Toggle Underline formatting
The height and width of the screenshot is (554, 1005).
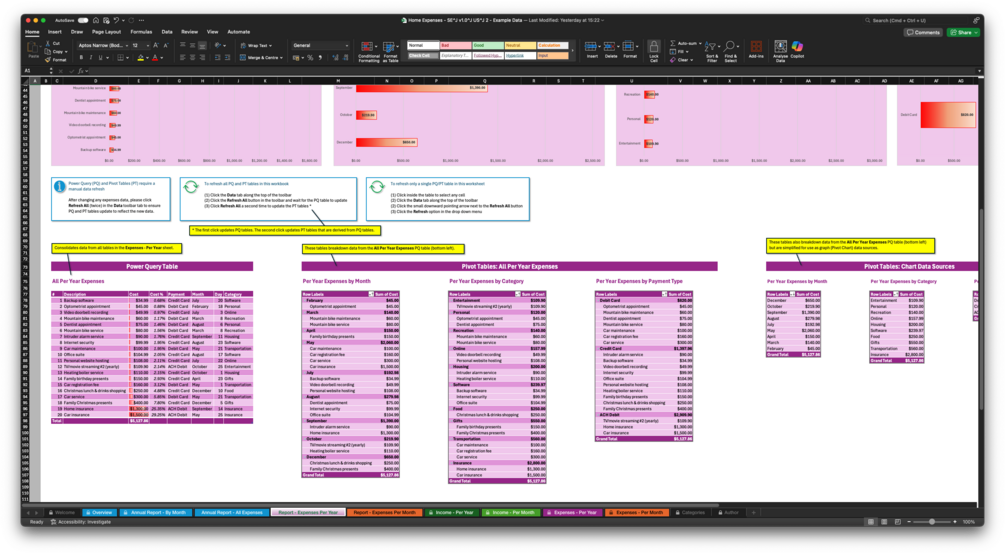click(x=99, y=58)
